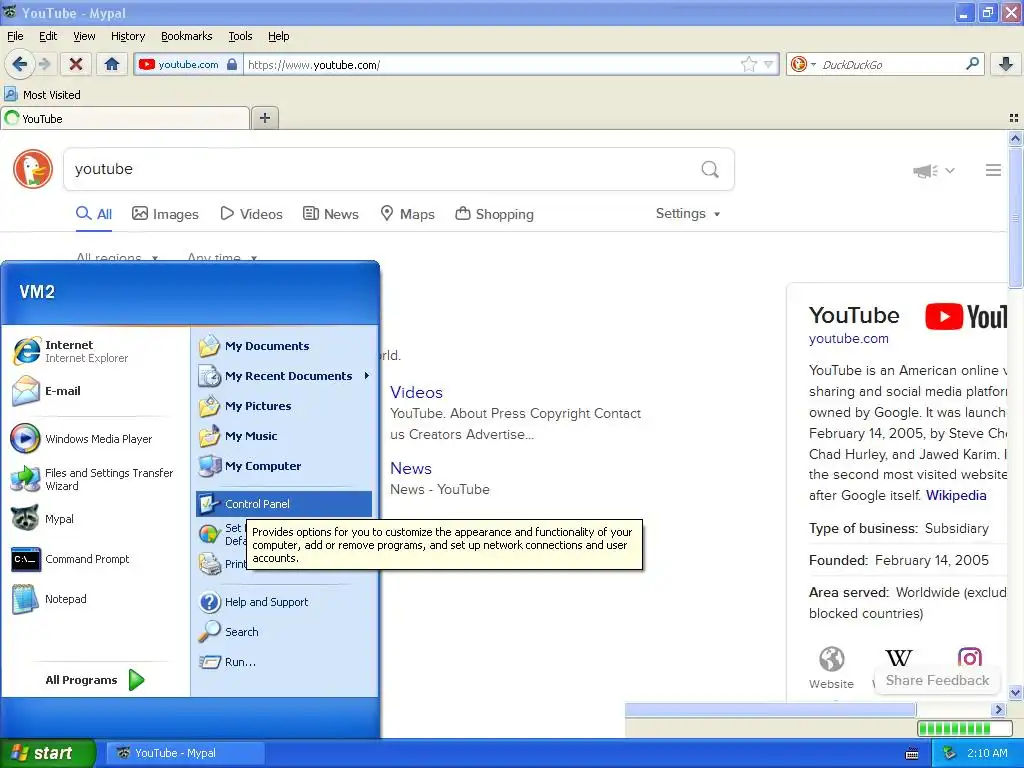Image resolution: width=1024 pixels, height=768 pixels.
Task: Select the YouTube browser tab
Action: pyautogui.click(x=125, y=118)
